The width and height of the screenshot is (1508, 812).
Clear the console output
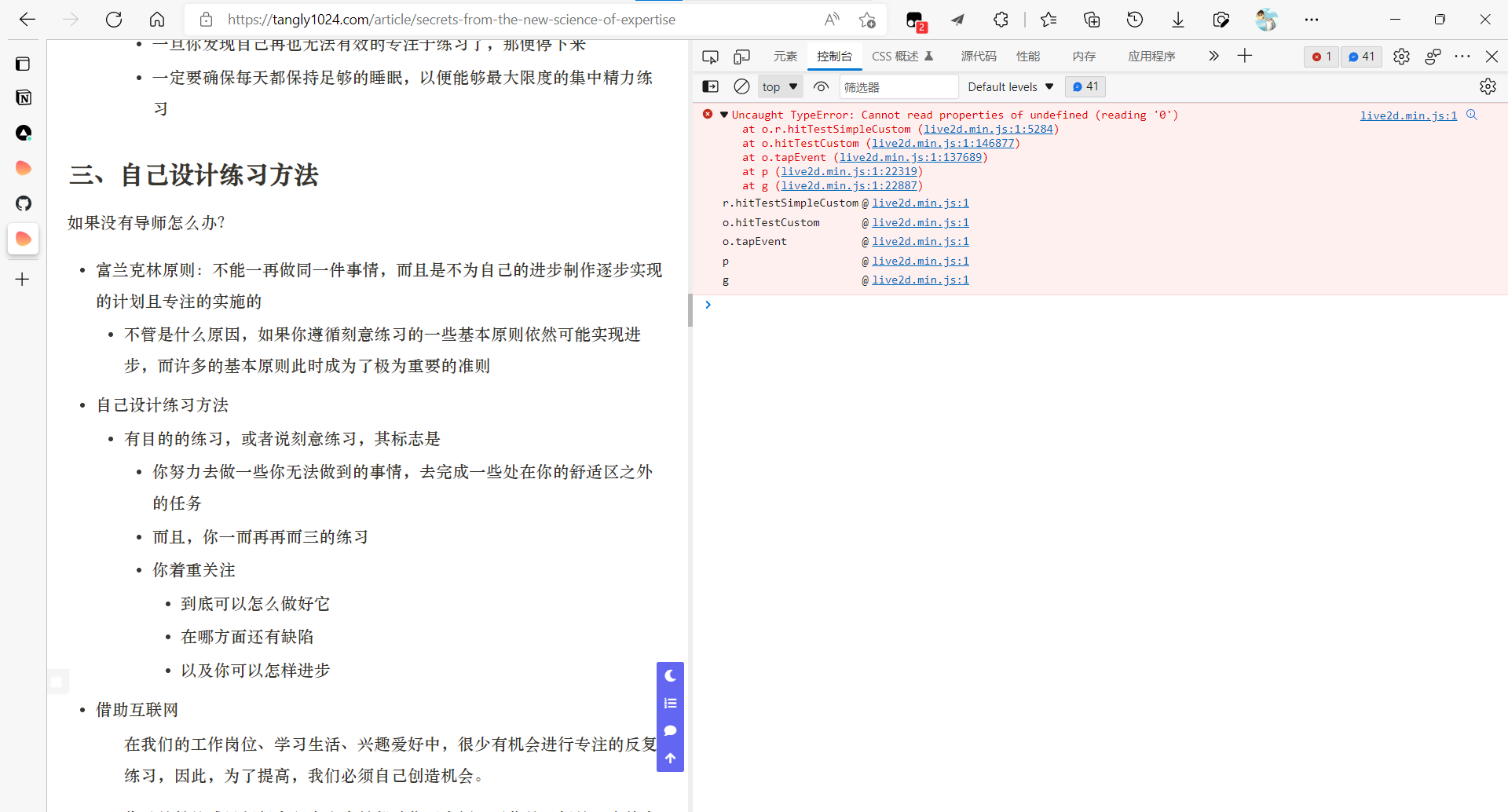741,86
